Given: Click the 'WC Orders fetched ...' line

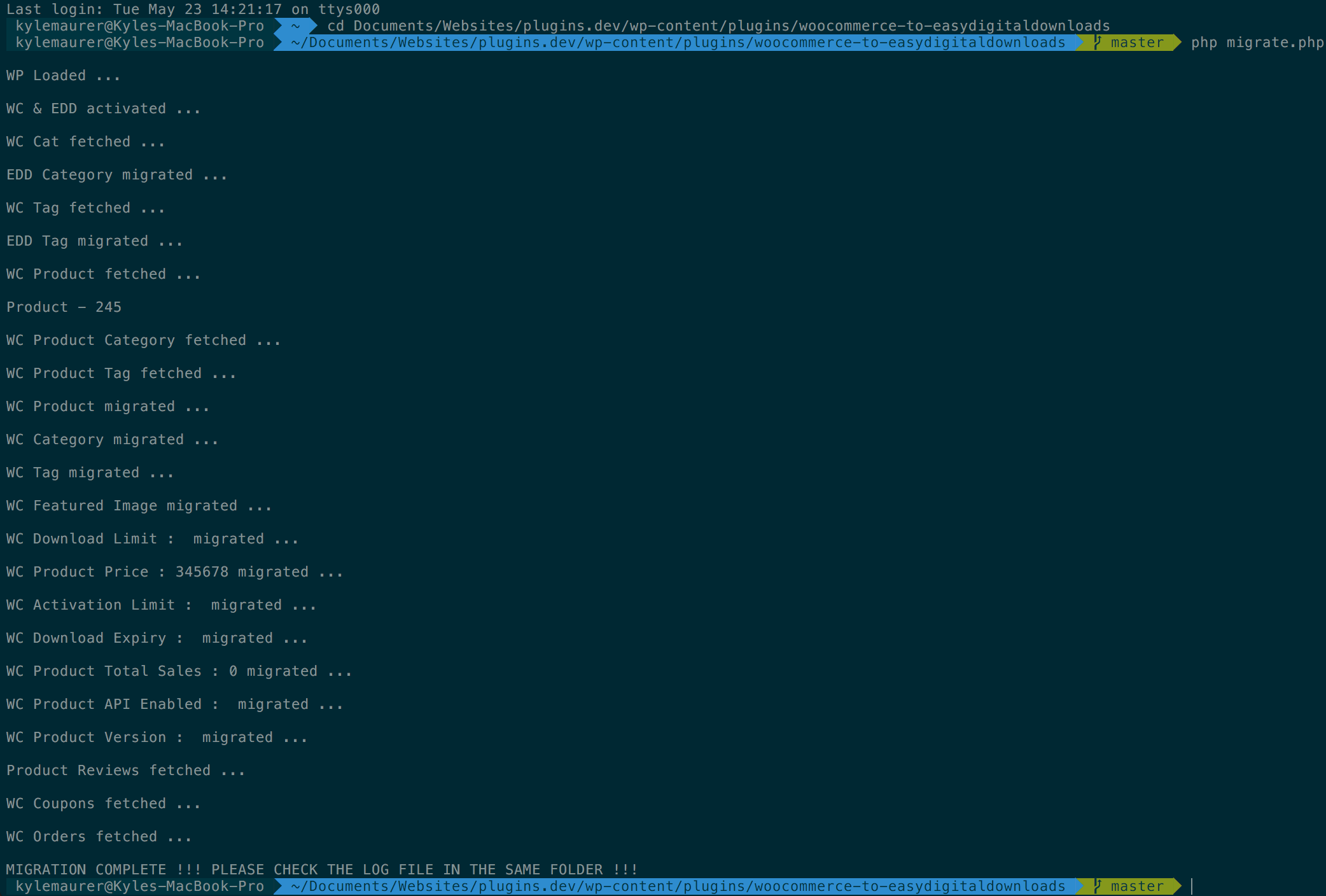Looking at the screenshot, I should point(99,836).
